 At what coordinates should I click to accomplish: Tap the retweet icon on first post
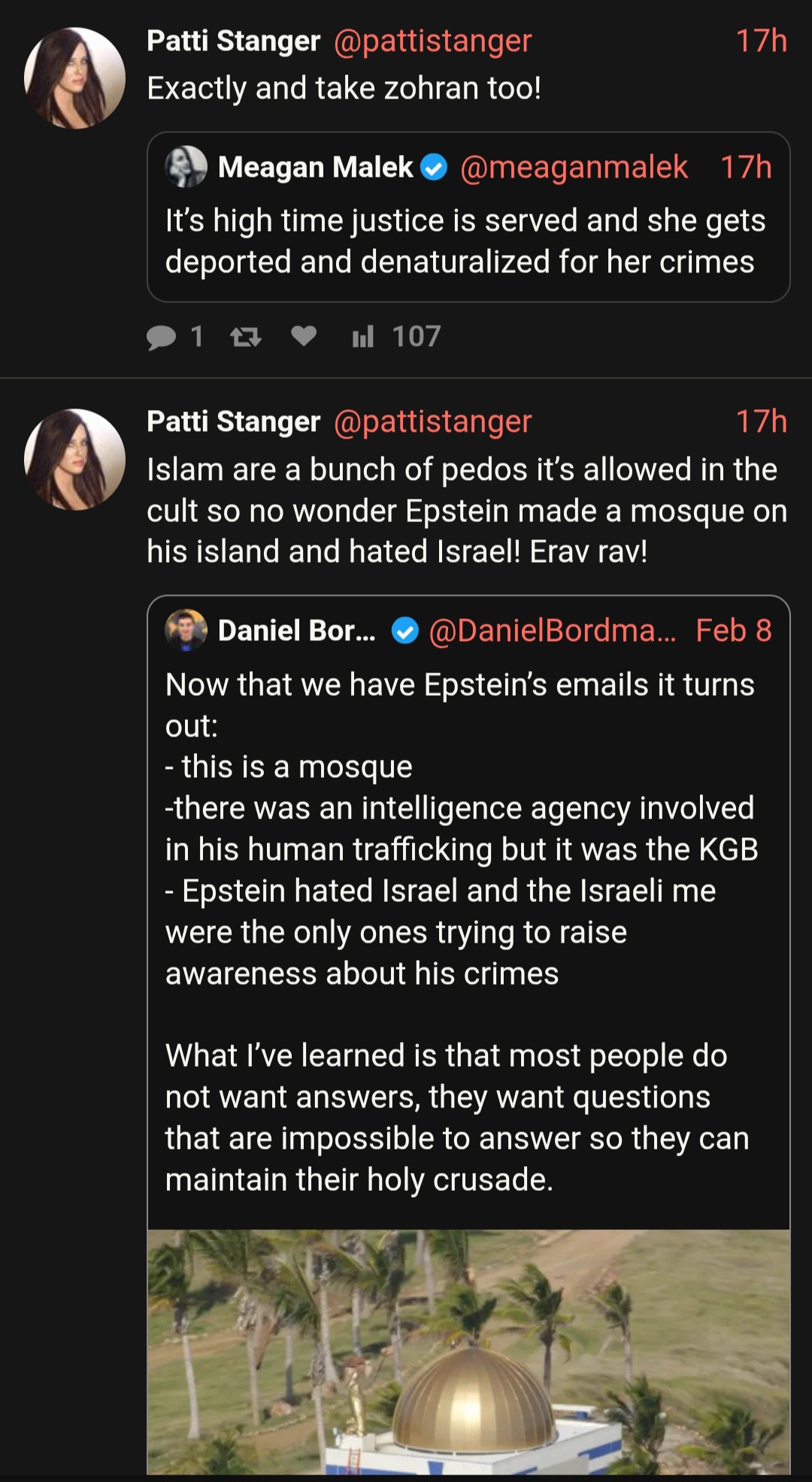pyautogui.click(x=246, y=337)
